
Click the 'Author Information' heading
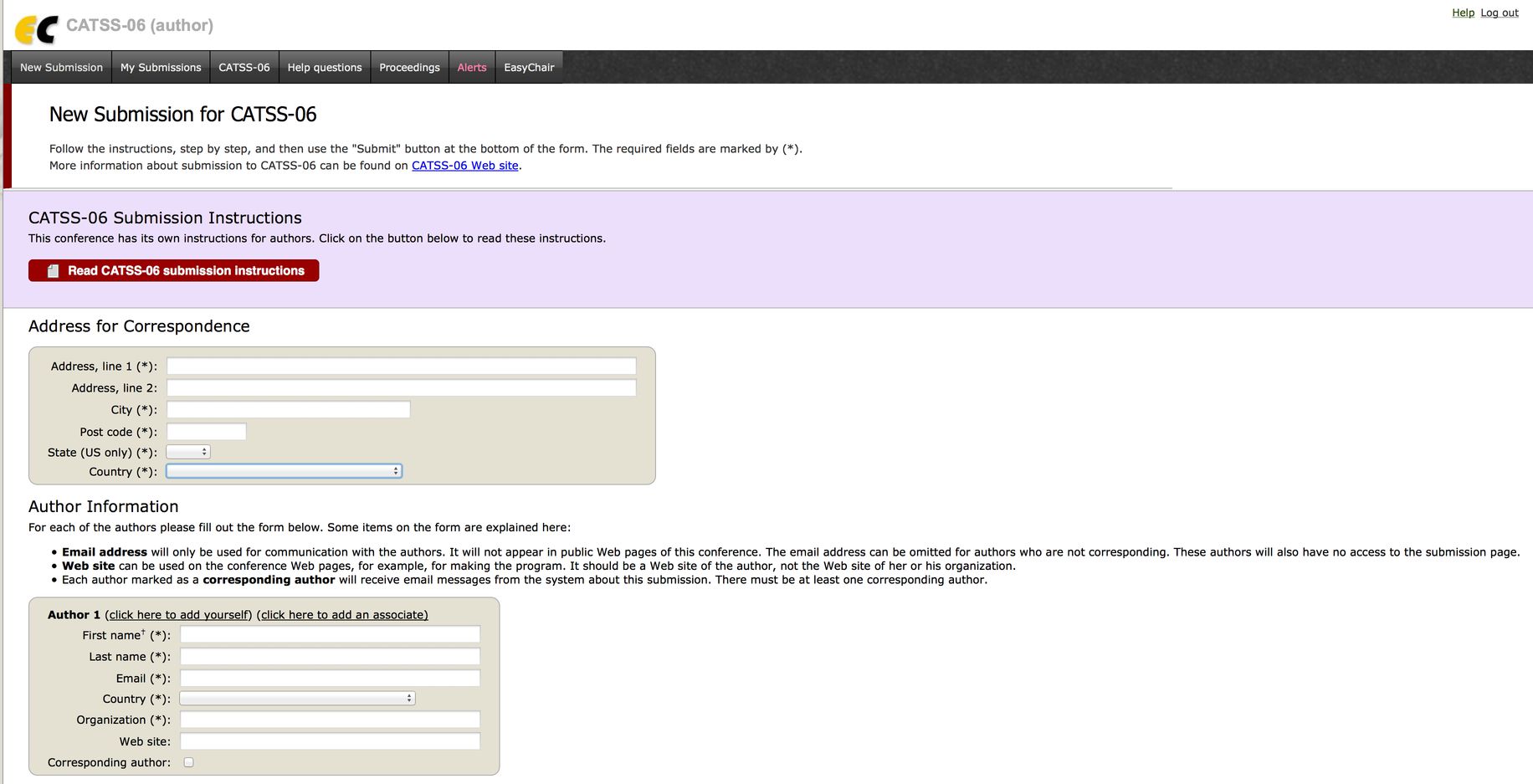[104, 506]
